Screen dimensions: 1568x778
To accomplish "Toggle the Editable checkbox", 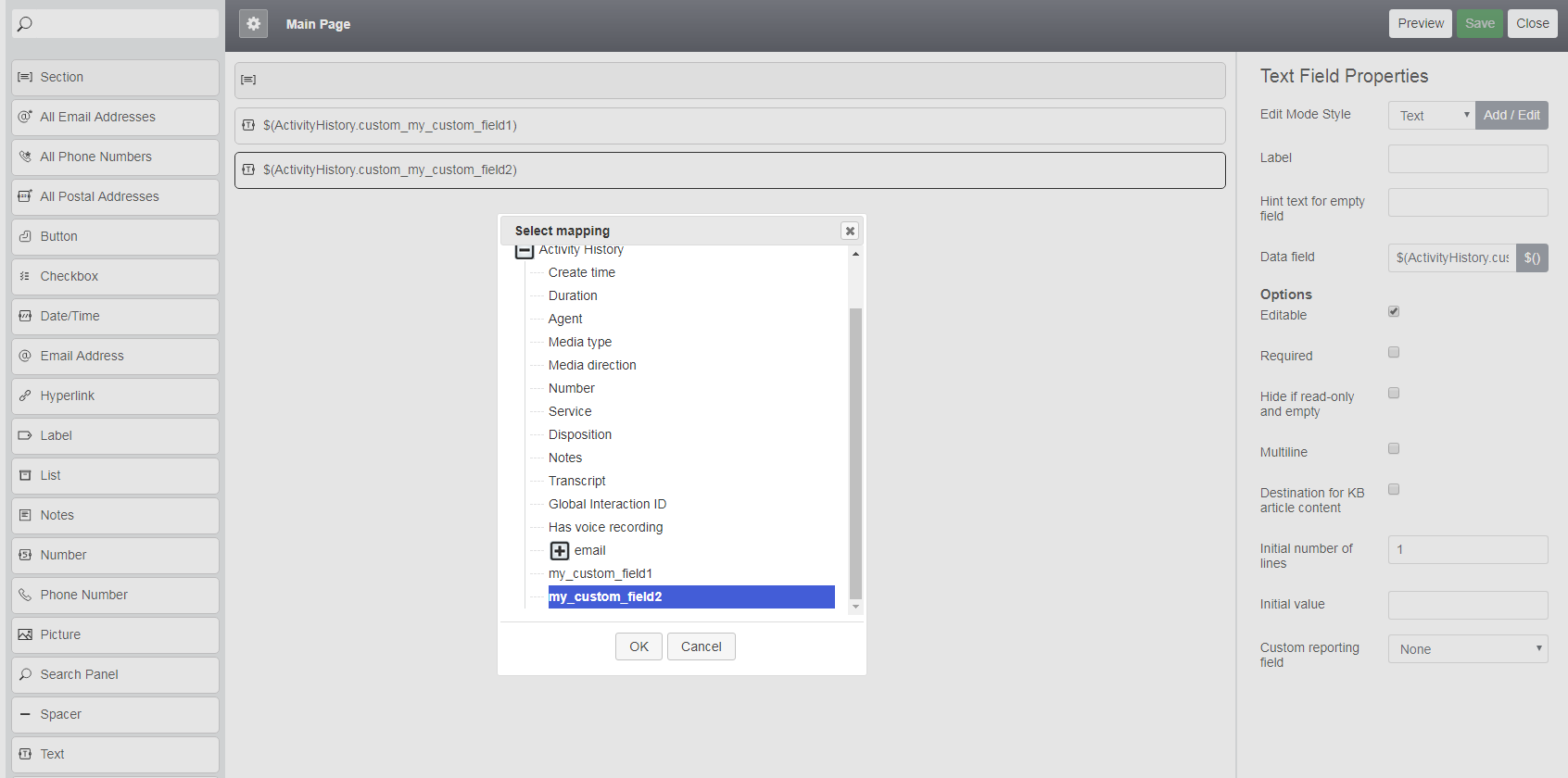I will (1394, 311).
